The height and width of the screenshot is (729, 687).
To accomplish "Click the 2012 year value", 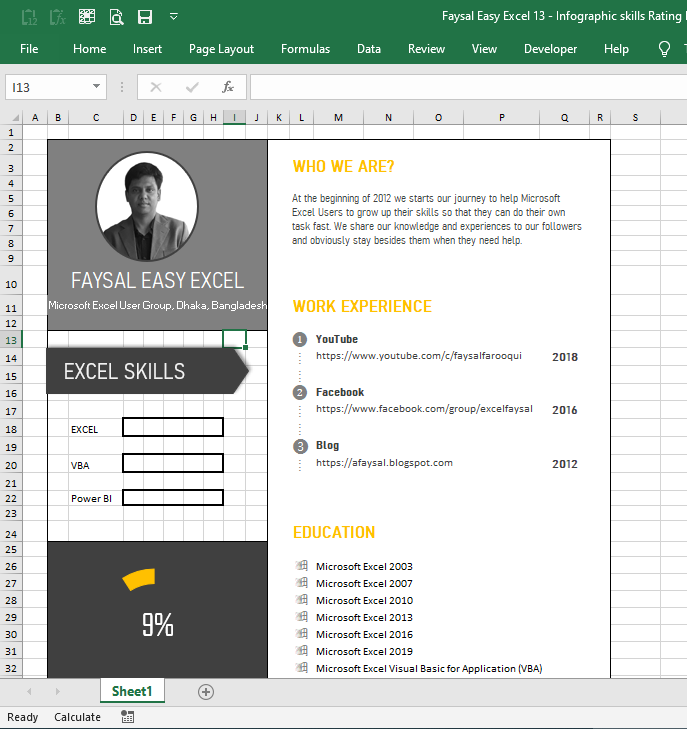I will (565, 464).
